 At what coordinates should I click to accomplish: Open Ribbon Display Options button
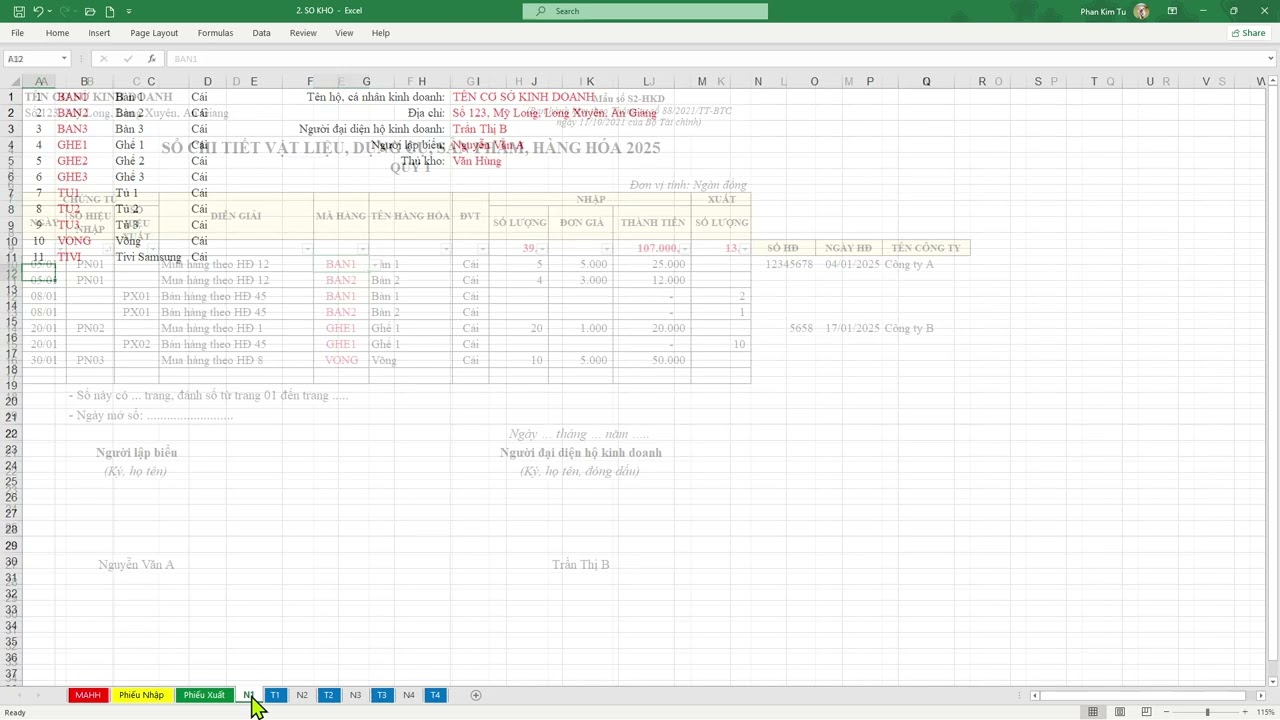1172,11
